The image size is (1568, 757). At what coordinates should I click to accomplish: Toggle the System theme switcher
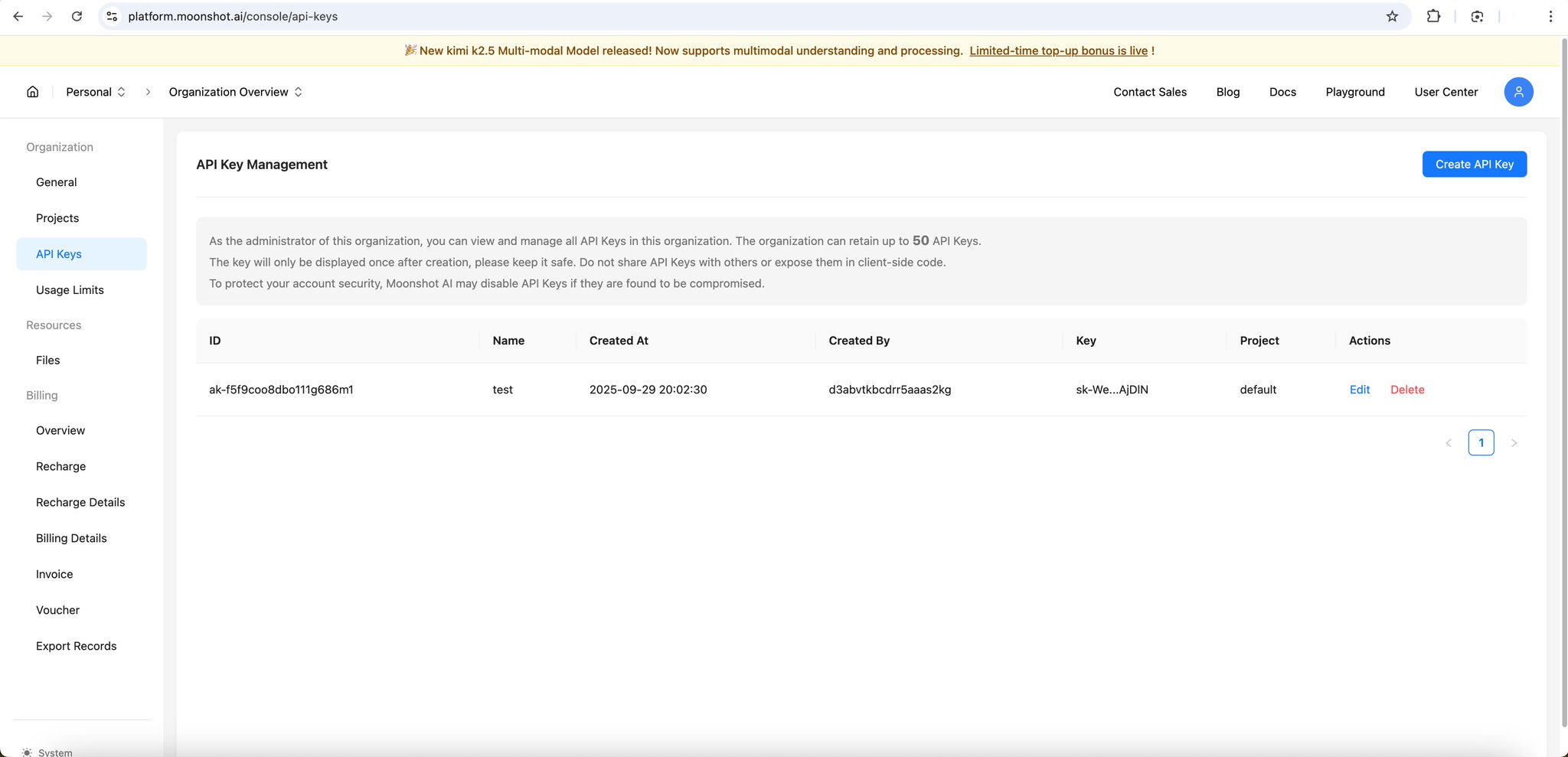47,752
